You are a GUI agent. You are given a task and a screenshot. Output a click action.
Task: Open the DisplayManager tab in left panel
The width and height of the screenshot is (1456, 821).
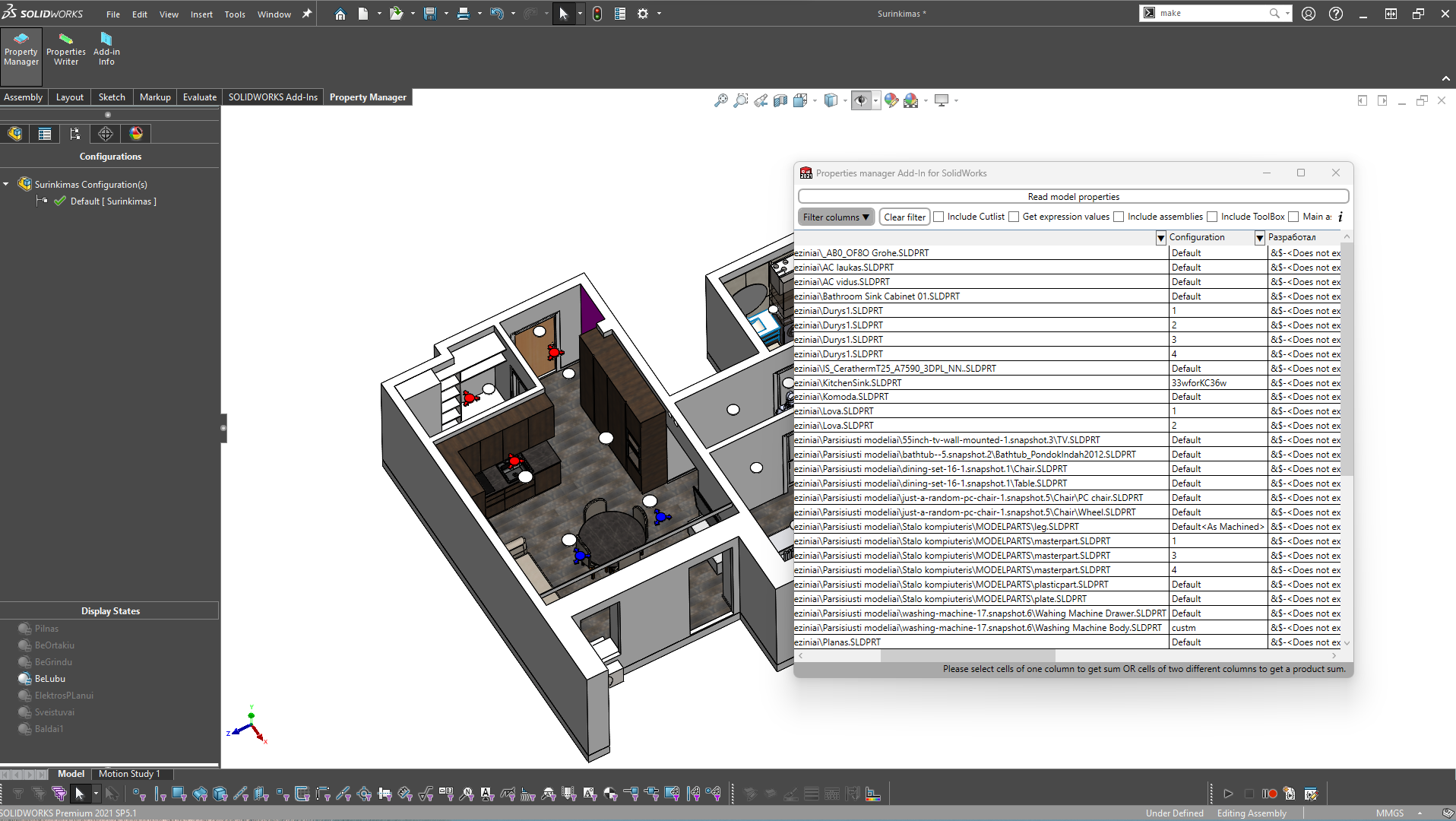point(135,134)
